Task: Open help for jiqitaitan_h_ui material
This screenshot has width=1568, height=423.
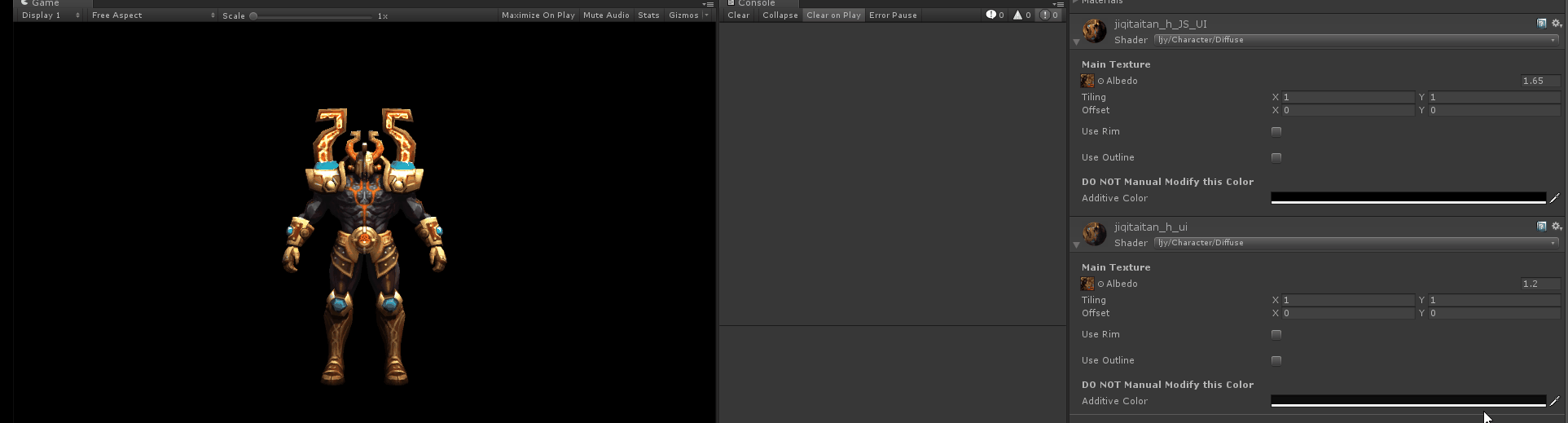Action: [x=1542, y=226]
